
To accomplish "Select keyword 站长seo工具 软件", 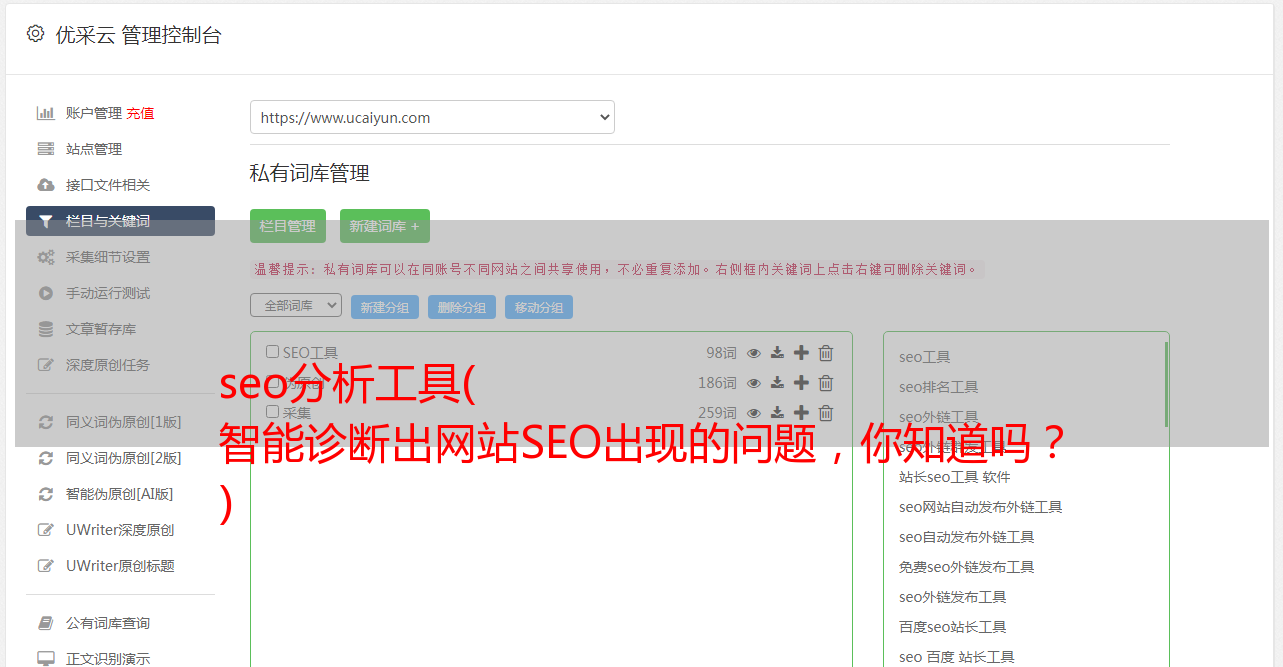I will 955,477.
